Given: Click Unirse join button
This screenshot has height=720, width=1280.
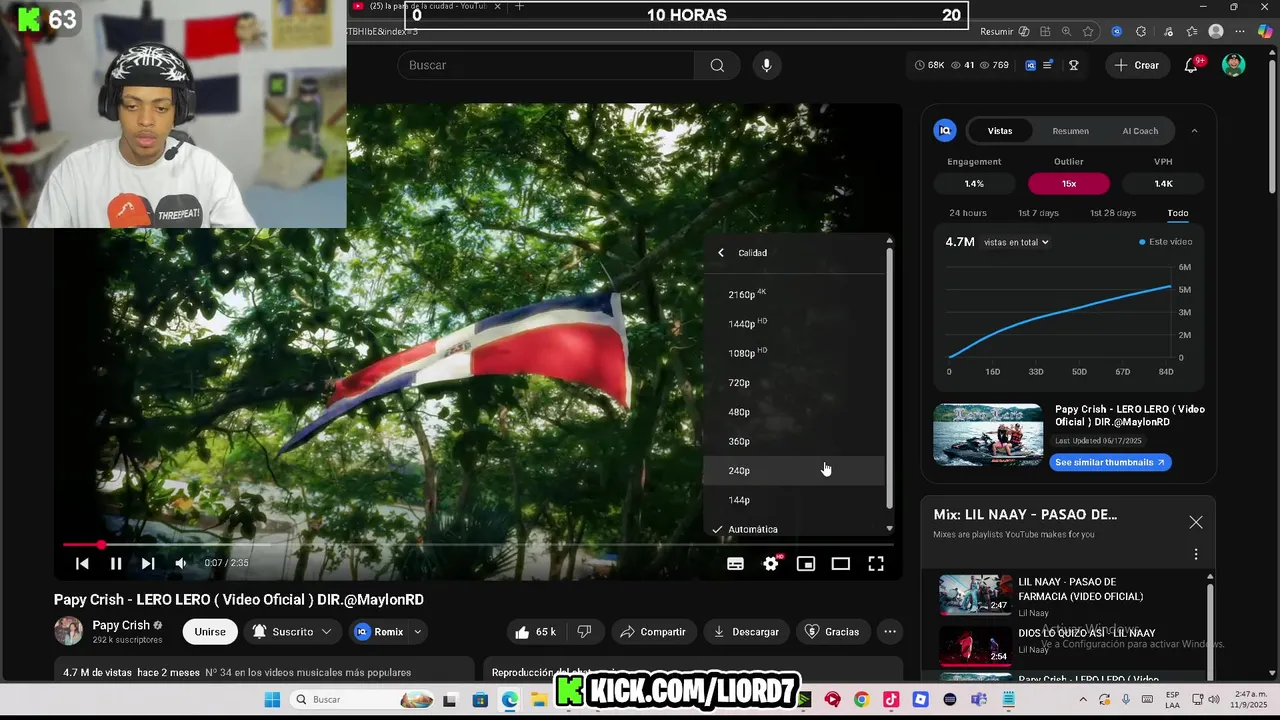Looking at the screenshot, I should [210, 632].
